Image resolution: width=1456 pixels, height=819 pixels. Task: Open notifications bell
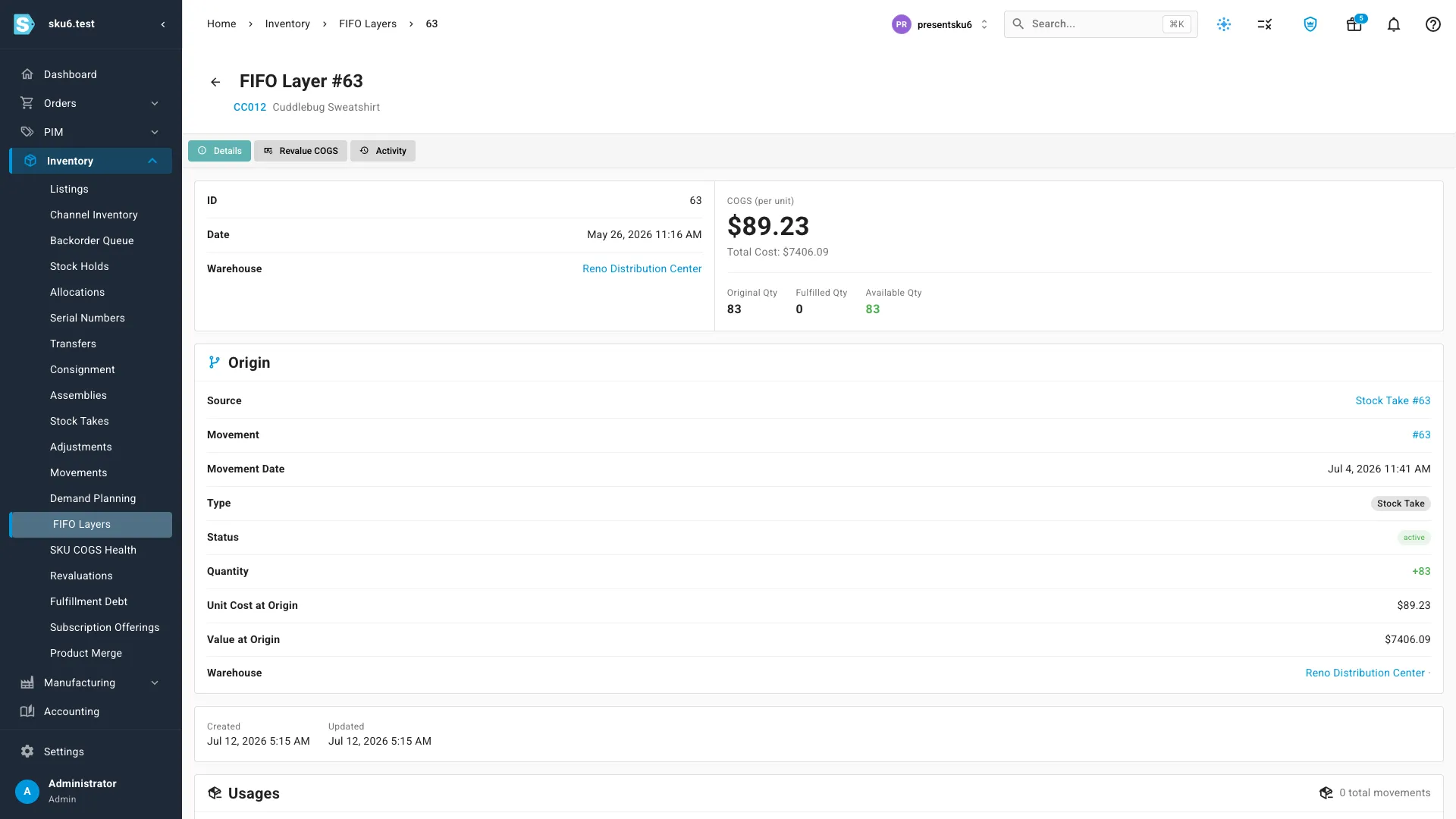coord(1394,24)
